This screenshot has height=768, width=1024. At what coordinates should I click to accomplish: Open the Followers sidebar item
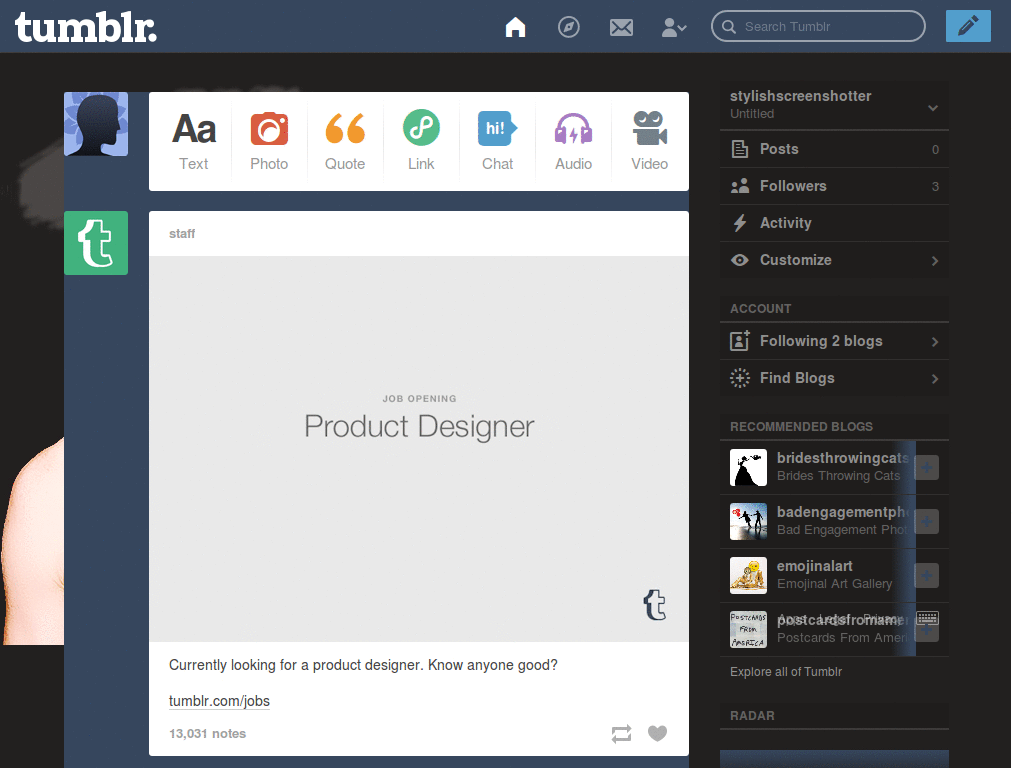click(x=834, y=186)
